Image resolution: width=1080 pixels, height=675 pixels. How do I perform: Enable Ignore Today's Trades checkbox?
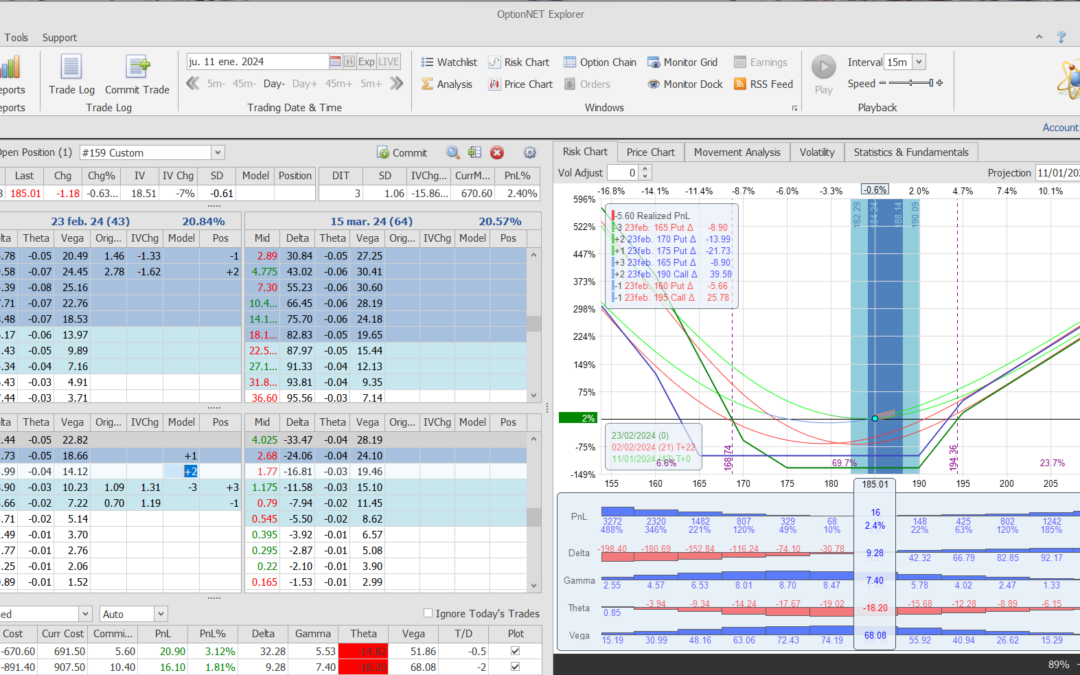[x=429, y=613]
